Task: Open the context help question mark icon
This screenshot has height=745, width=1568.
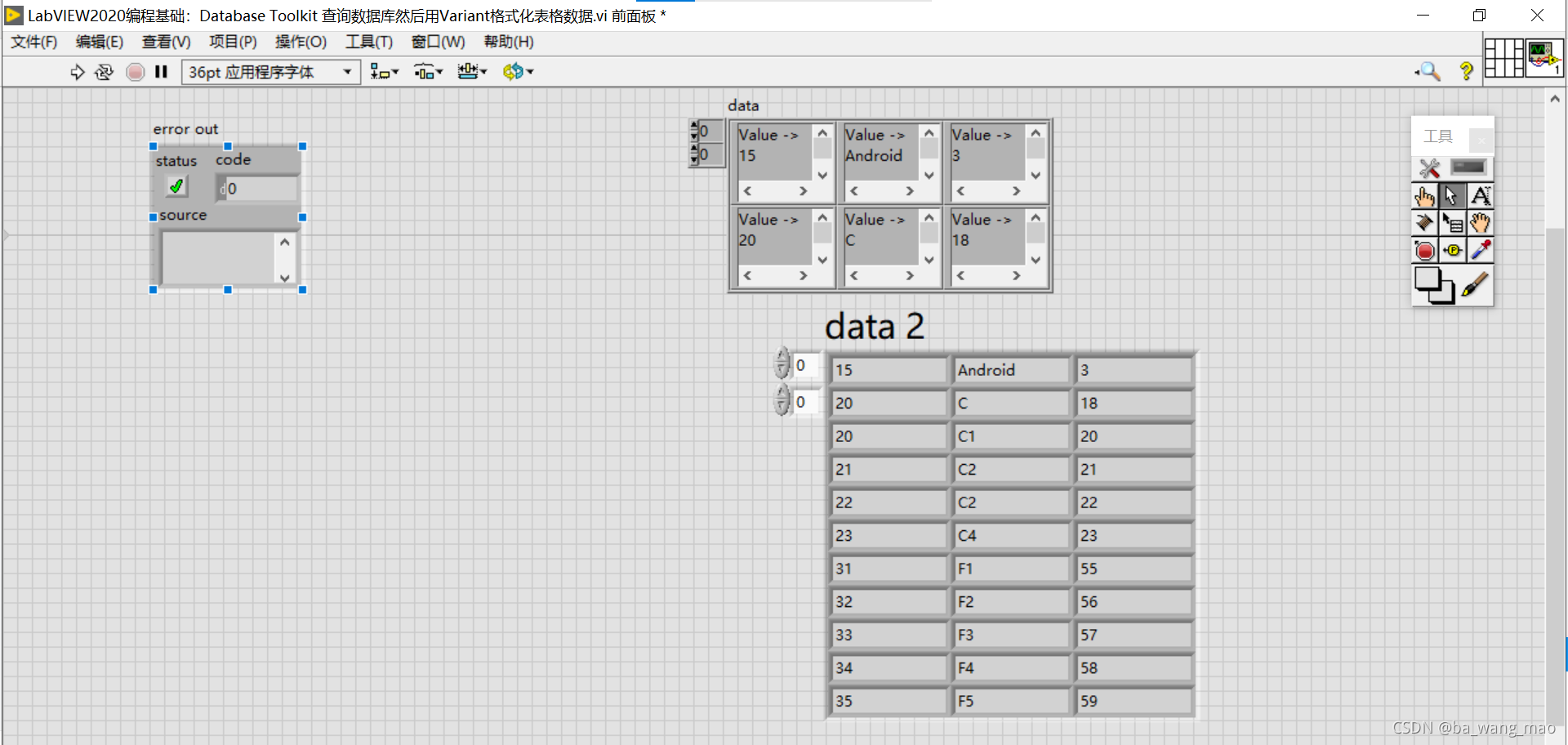Action: coord(1466,72)
